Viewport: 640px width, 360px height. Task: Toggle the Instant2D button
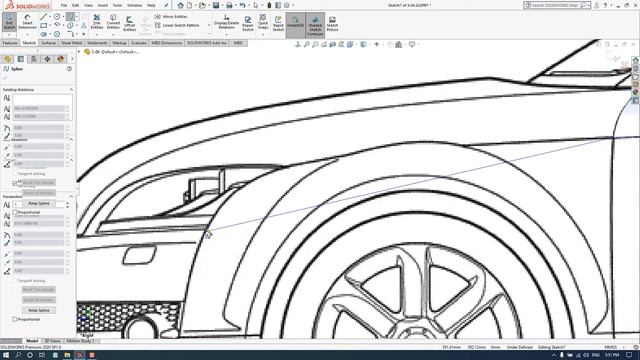[296, 24]
